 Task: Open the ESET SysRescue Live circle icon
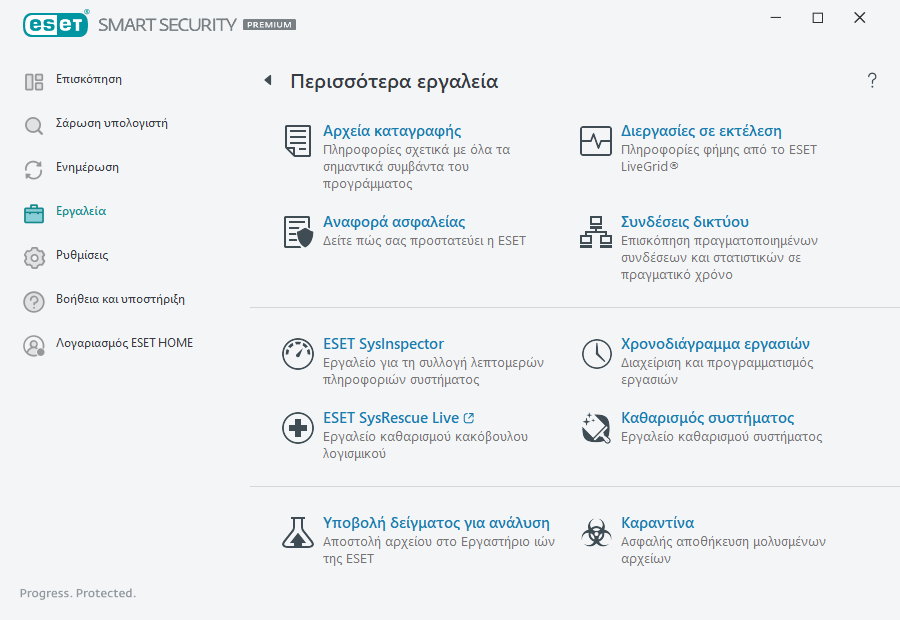(297, 428)
